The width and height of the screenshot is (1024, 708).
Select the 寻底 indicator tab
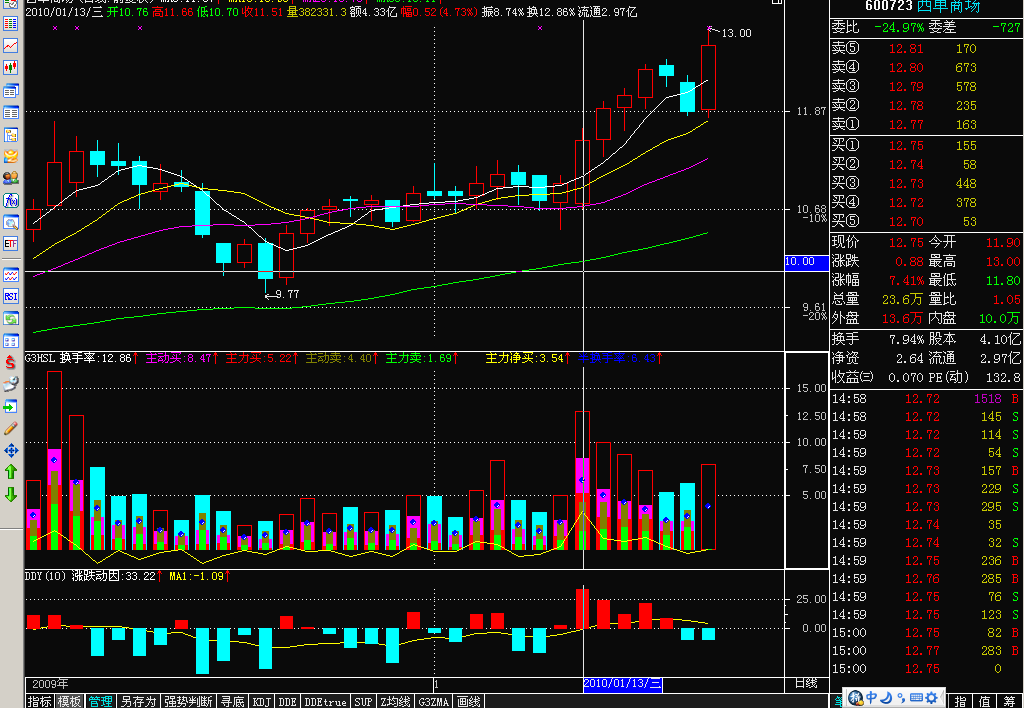coord(232,701)
